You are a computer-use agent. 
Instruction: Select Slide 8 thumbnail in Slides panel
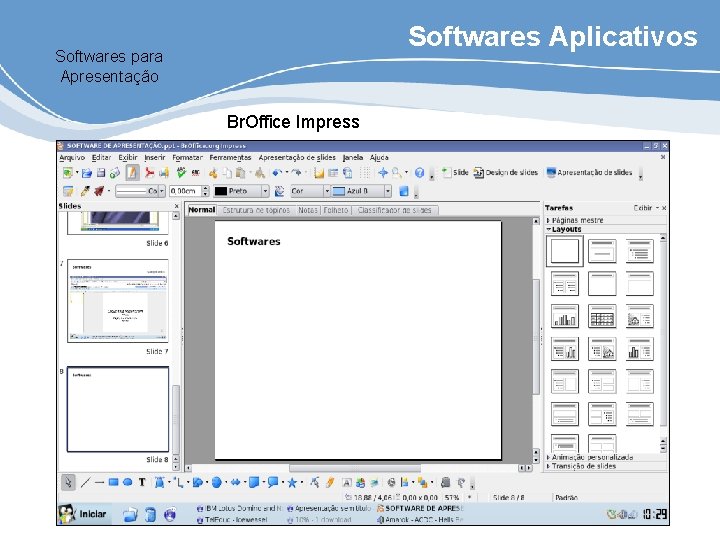118,409
